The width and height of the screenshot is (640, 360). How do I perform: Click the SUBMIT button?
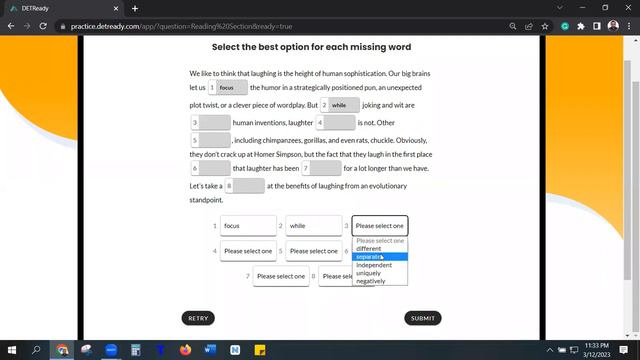(422, 318)
